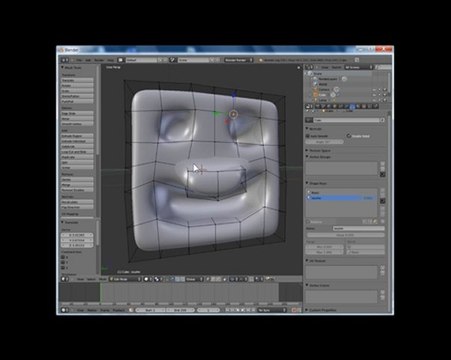Screen dimensions: 451x360
Task: Toggle Relative shape keys checkbox
Action: point(309,222)
